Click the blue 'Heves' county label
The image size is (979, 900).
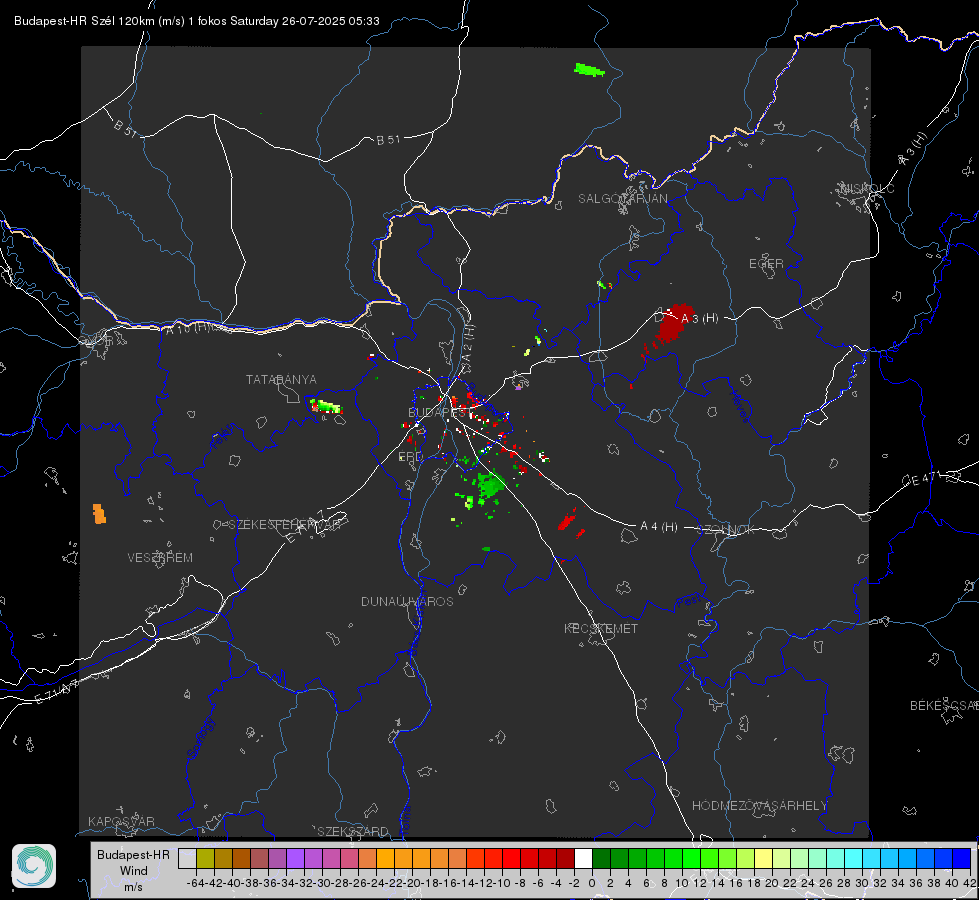[x=739, y=405]
